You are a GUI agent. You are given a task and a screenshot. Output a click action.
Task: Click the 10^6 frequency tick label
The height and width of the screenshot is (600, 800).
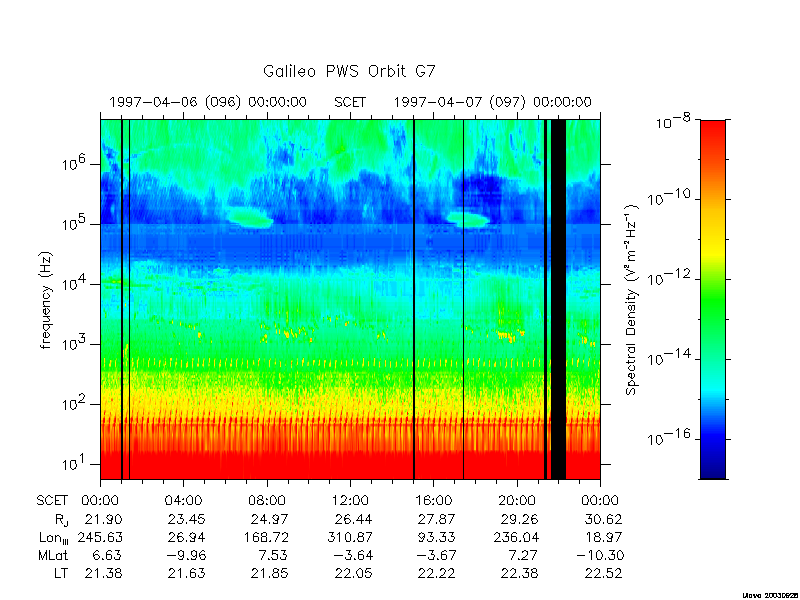tap(75, 165)
